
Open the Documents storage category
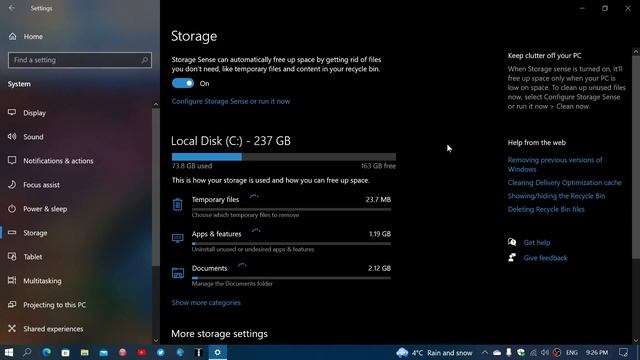pos(281,275)
